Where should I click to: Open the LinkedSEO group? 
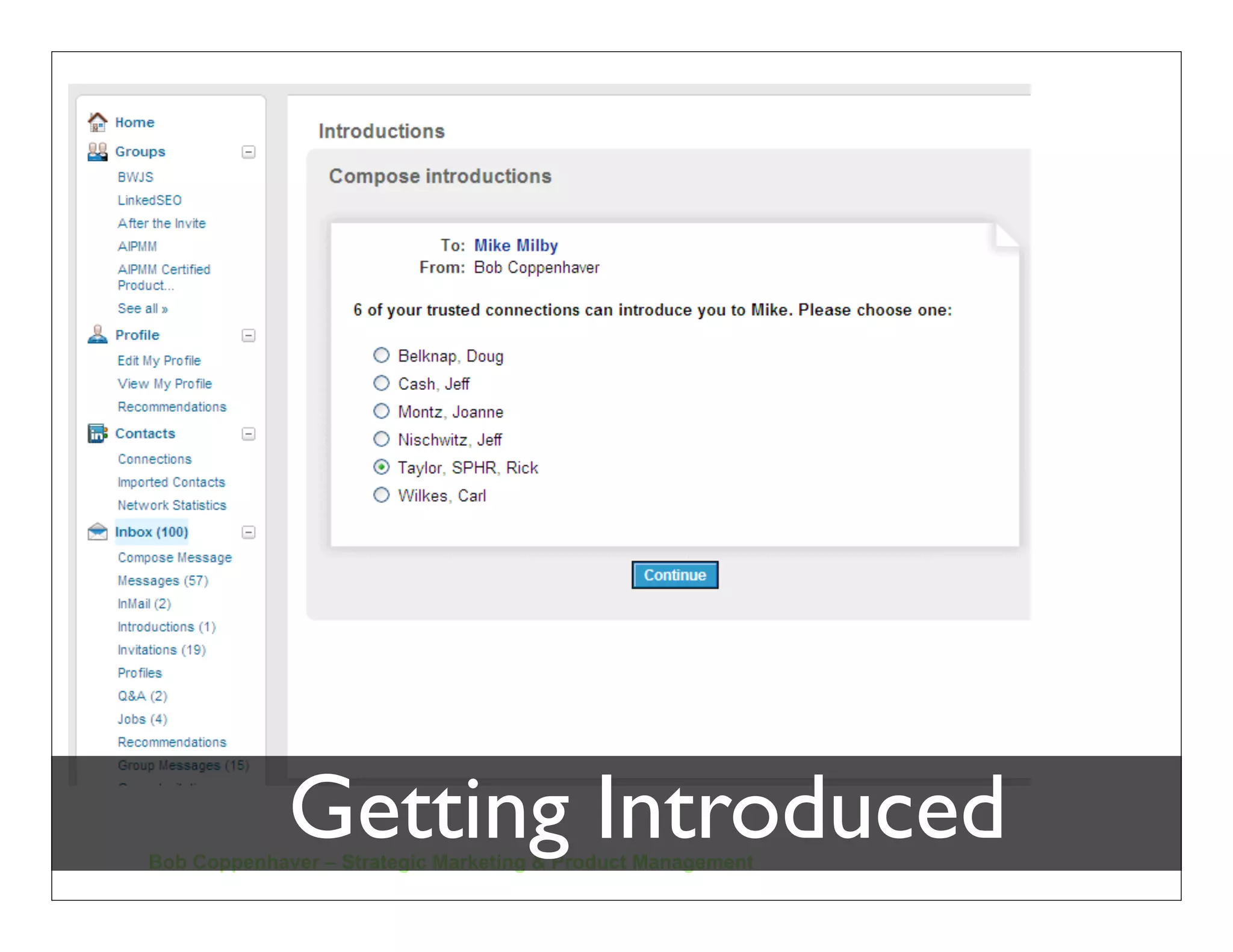[x=149, y=200]
